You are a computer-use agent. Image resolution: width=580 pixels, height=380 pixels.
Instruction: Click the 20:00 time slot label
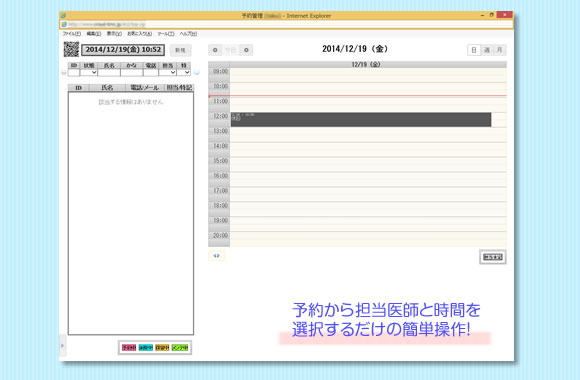coord(220,235)
